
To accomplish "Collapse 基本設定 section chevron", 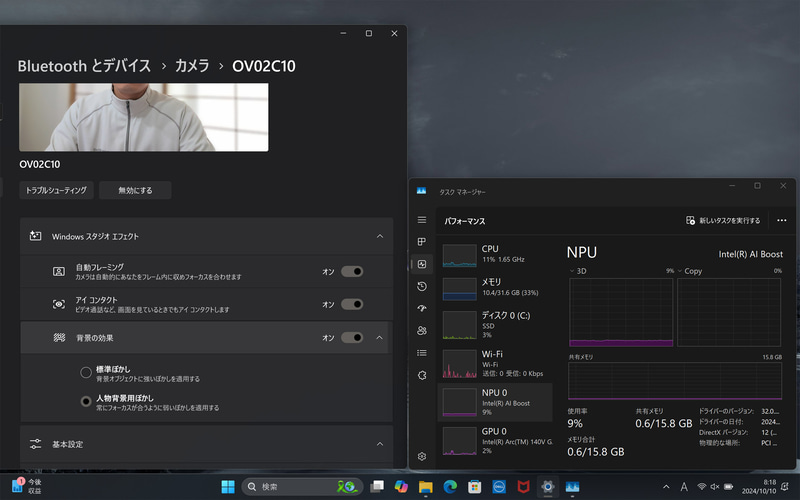I will pyautogui.click(x=380, y=444).
